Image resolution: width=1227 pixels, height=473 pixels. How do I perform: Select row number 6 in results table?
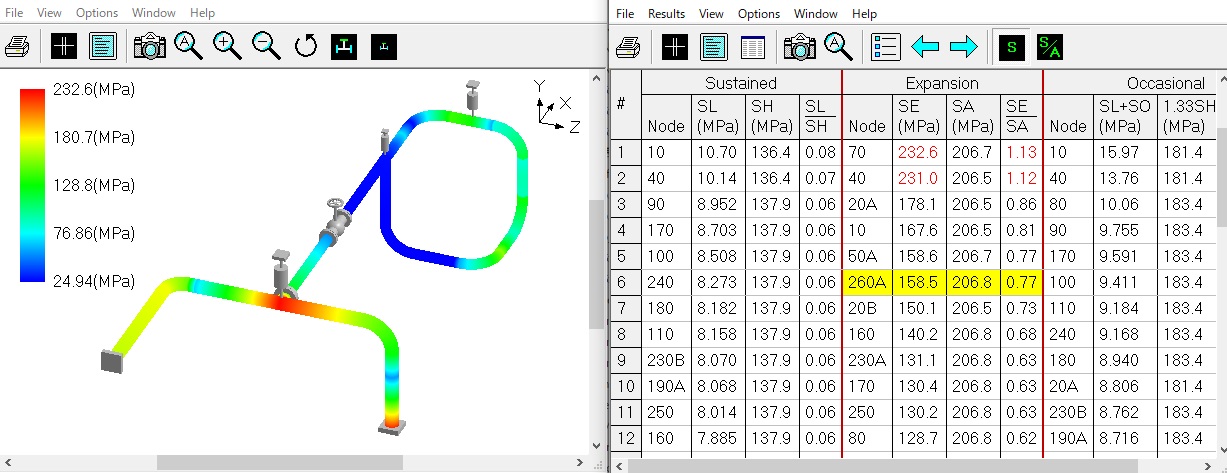624,283
